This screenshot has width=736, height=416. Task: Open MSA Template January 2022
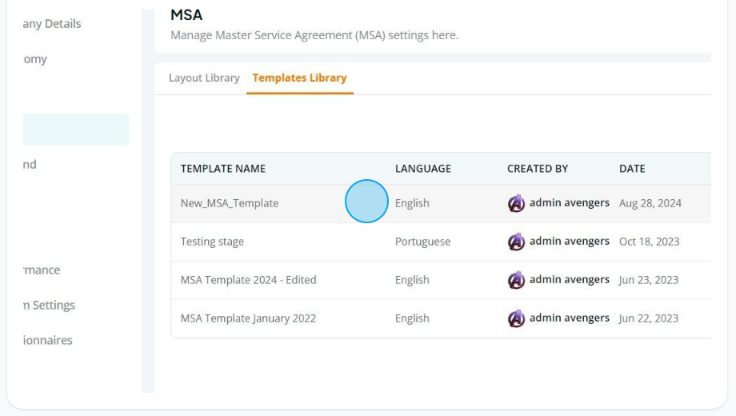pos(248,318)
